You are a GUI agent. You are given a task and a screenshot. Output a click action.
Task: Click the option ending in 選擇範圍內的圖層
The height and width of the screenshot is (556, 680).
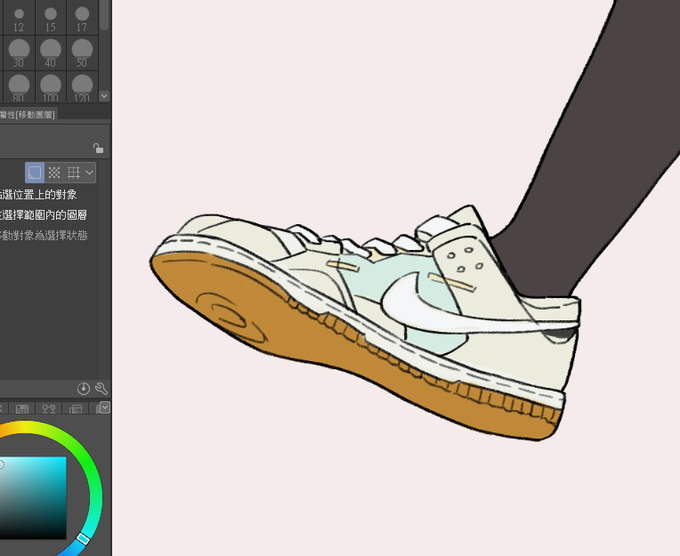click(x=43, y=215)
